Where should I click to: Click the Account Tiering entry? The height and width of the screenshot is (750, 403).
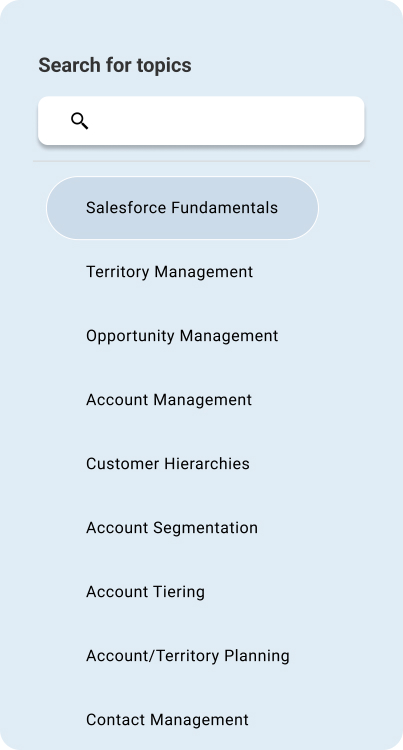(x=145, y=592)
